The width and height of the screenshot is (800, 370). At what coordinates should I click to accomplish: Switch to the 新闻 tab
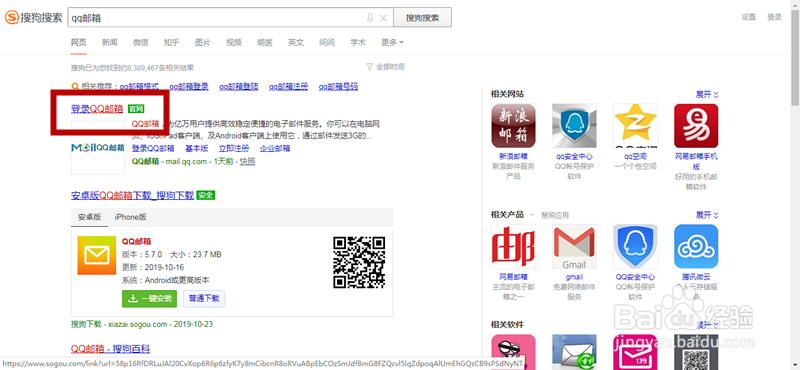(x=110, y=42)
